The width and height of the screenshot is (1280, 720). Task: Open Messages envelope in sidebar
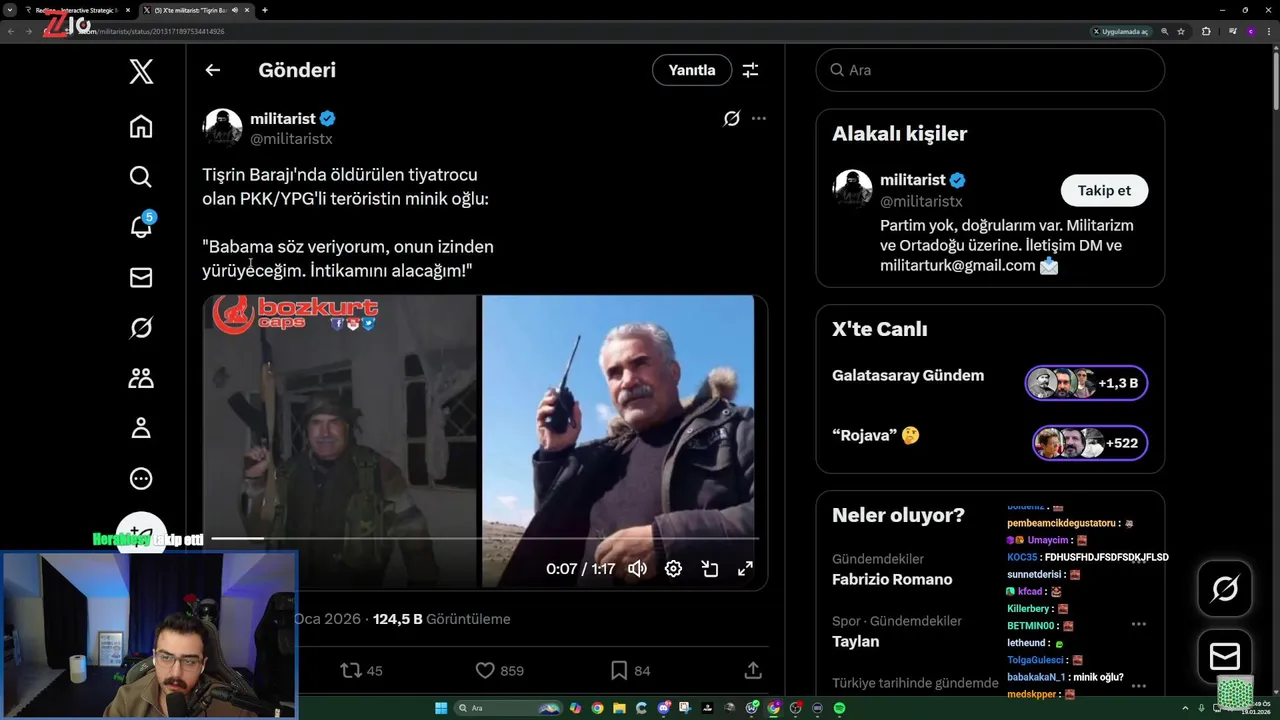[x=141, y=278]
